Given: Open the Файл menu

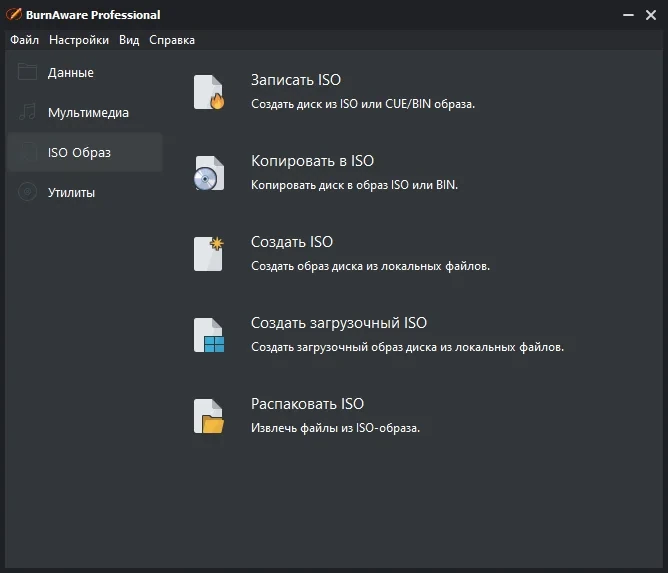Looking at the screenshot, I should [x=25, y=40].
